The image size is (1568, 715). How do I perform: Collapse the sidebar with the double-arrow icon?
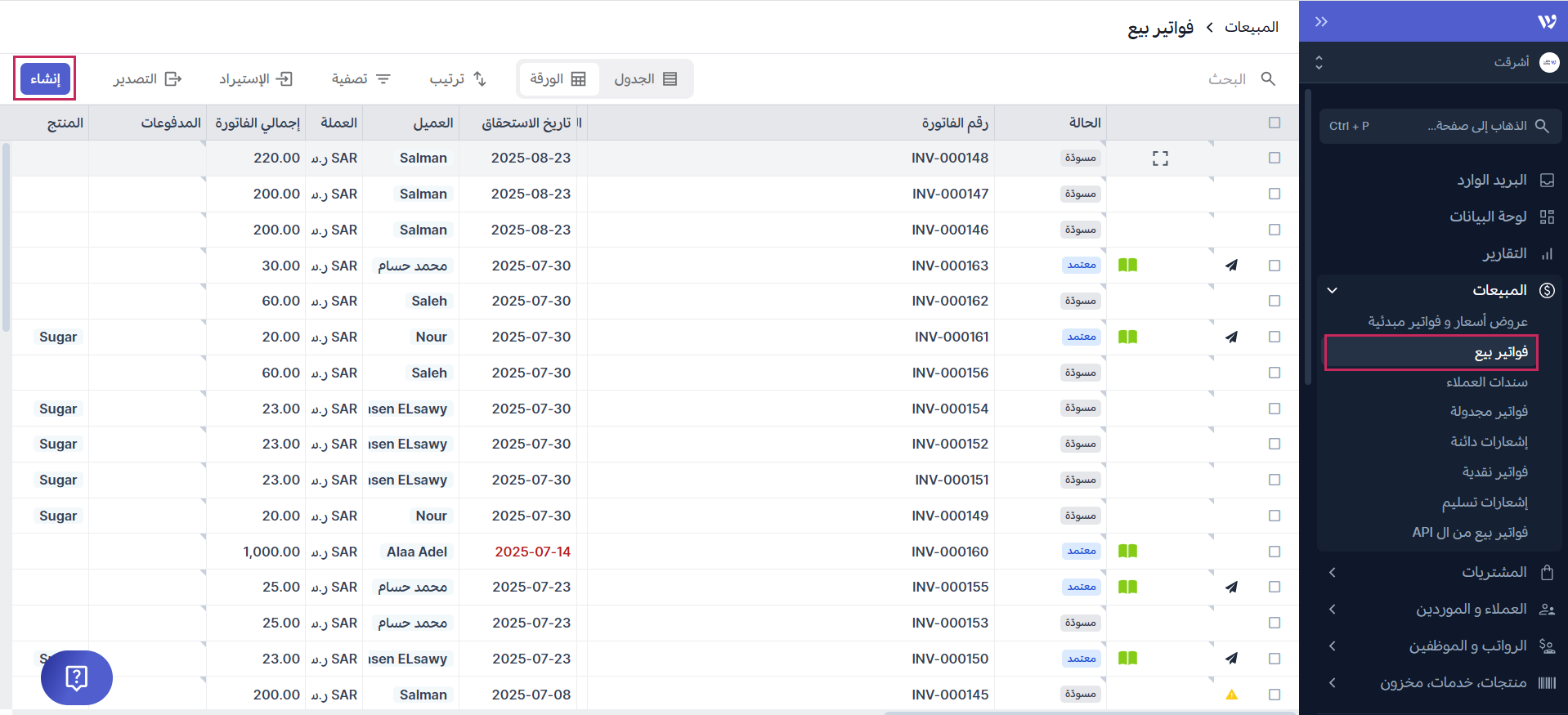[1321, 22]
